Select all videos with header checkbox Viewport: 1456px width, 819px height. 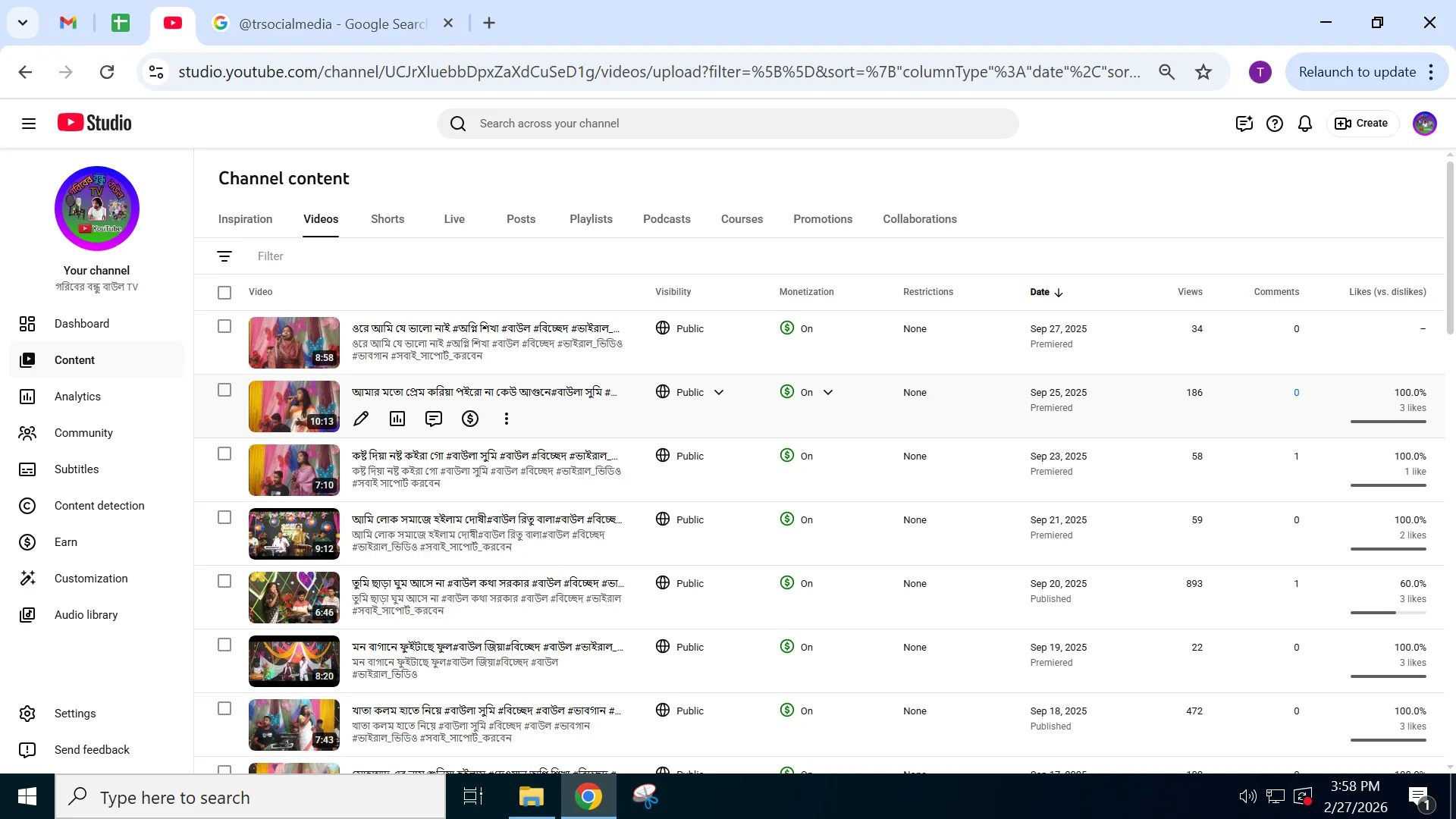pyautogui.click(x=224, y=293)
